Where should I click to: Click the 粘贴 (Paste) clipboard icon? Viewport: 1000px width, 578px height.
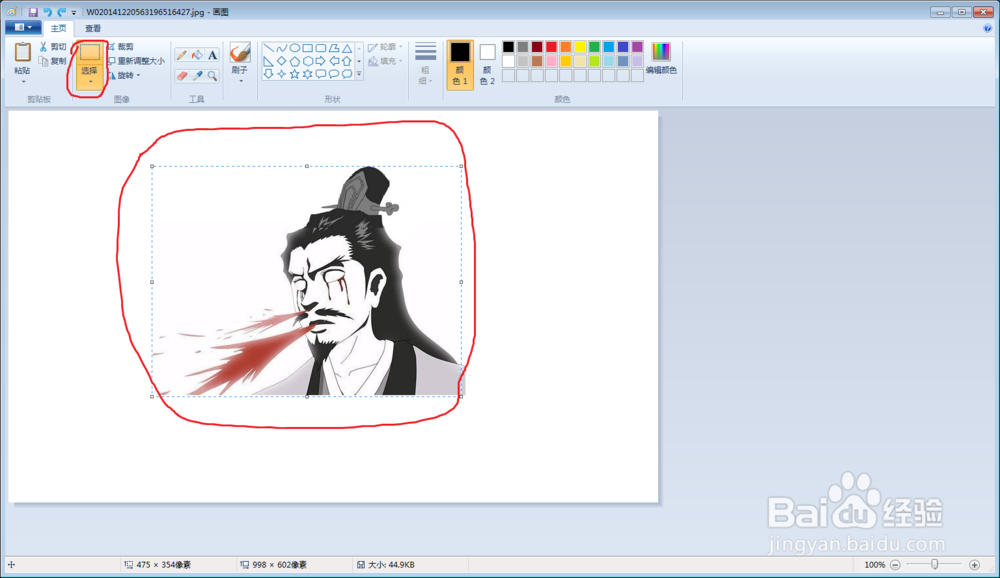[22, 54]
